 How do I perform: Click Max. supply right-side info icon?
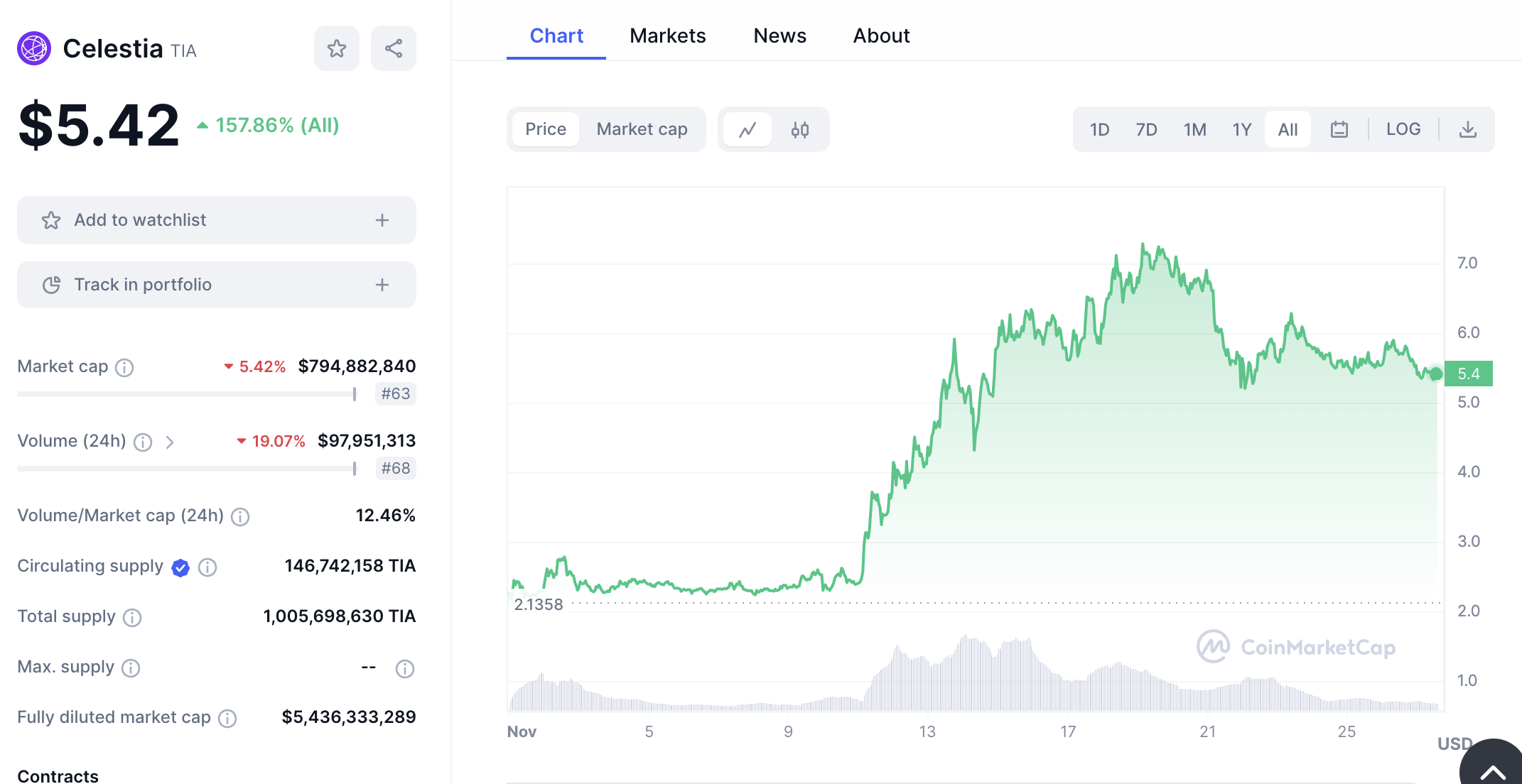pos(405,668)
